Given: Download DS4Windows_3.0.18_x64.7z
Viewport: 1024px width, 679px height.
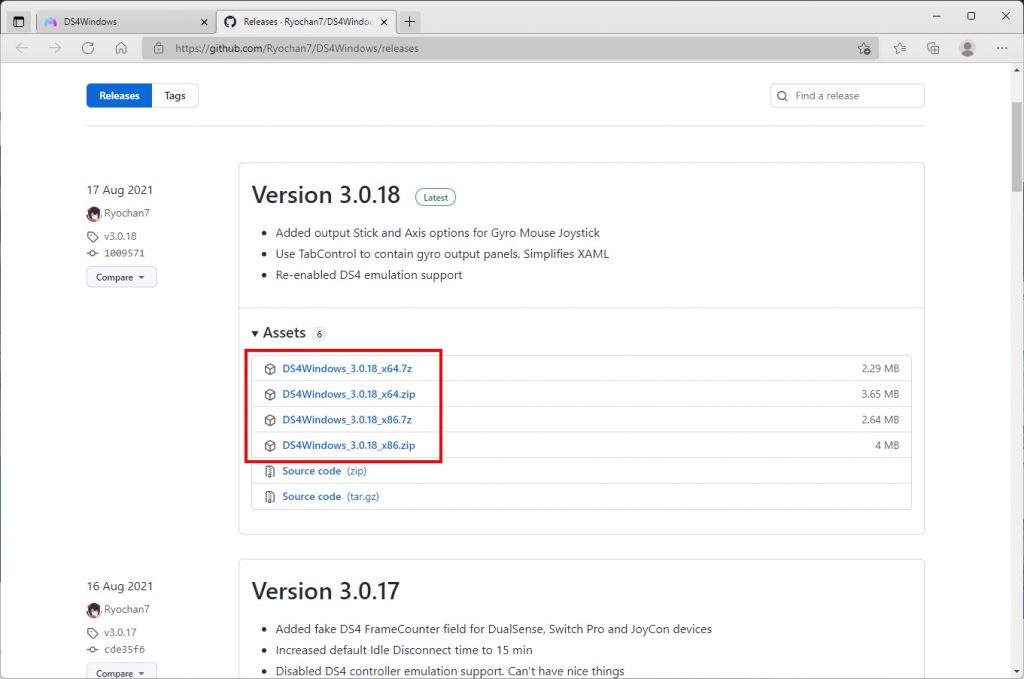Looking at the screenshot, I should point(347,369).
